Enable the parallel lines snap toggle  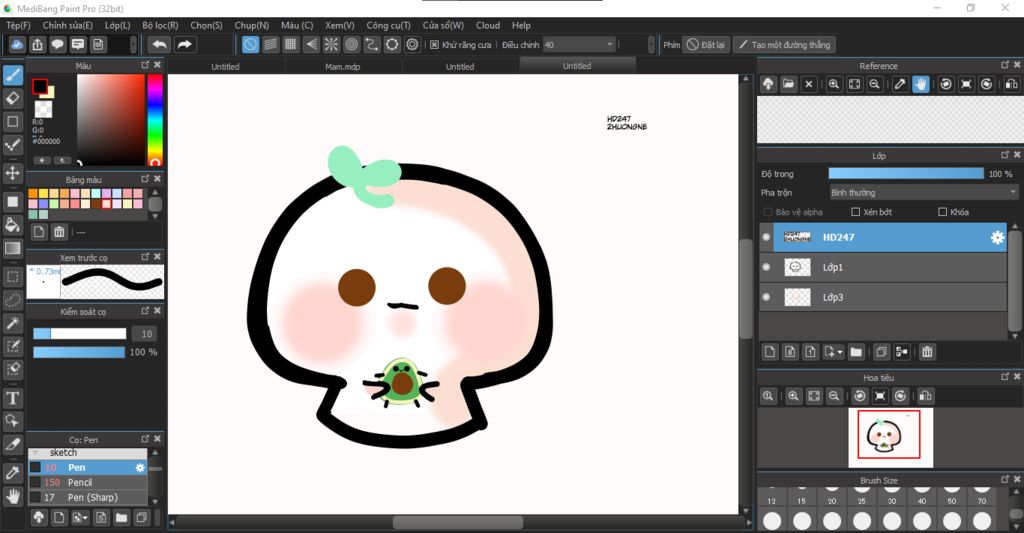[270, 44]
